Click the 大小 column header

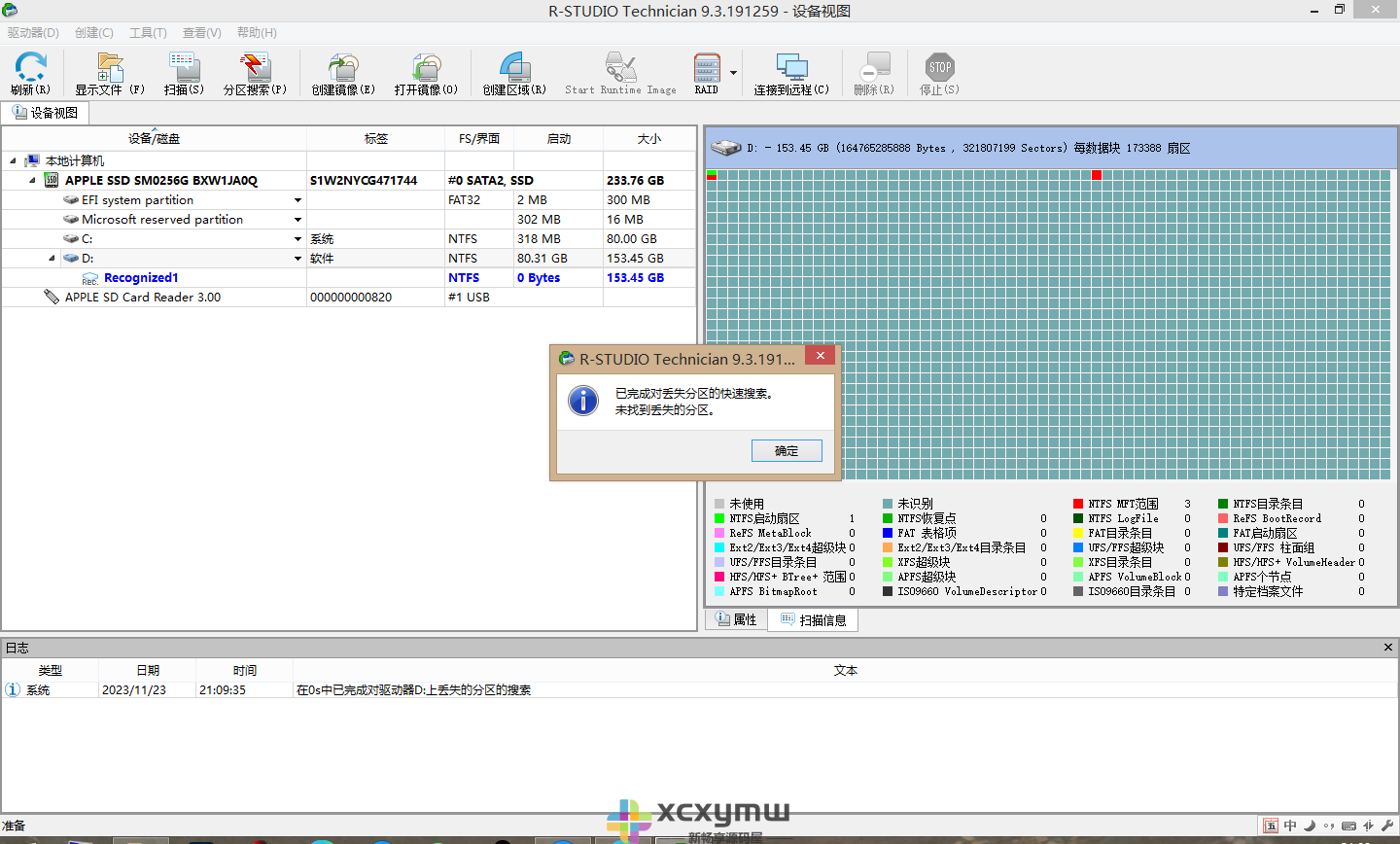[649, 138]
